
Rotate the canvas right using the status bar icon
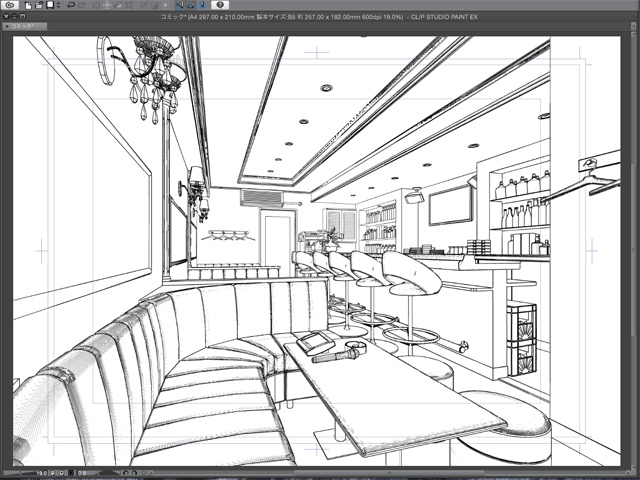(x=134, y=473)
